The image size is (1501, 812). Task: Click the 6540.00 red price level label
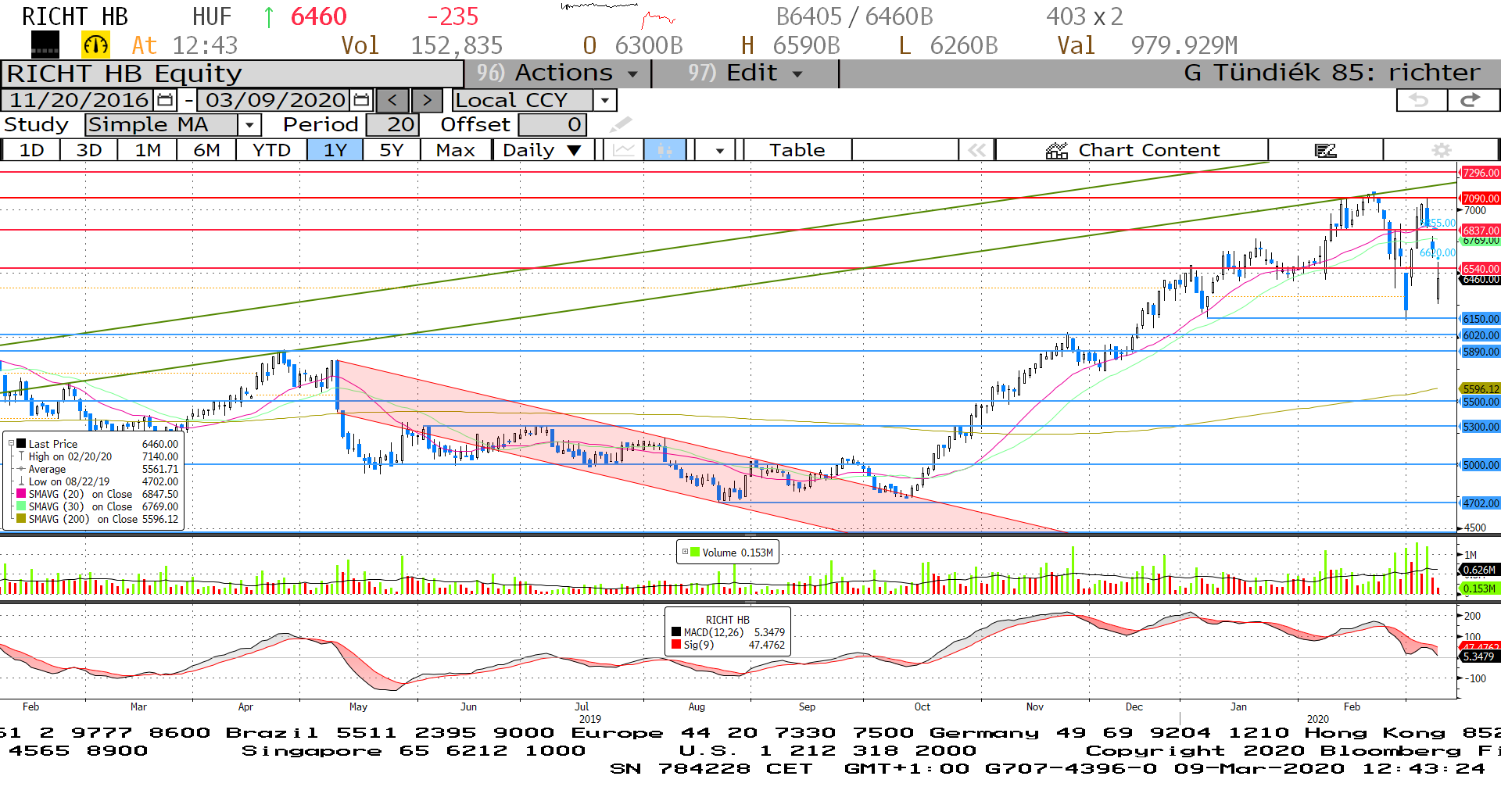click(x=1481, y=269)
